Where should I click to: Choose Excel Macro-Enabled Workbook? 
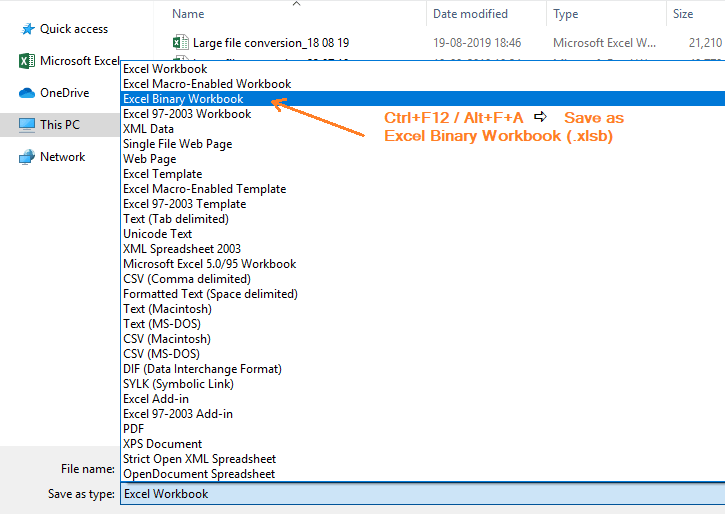click(423, 84)
